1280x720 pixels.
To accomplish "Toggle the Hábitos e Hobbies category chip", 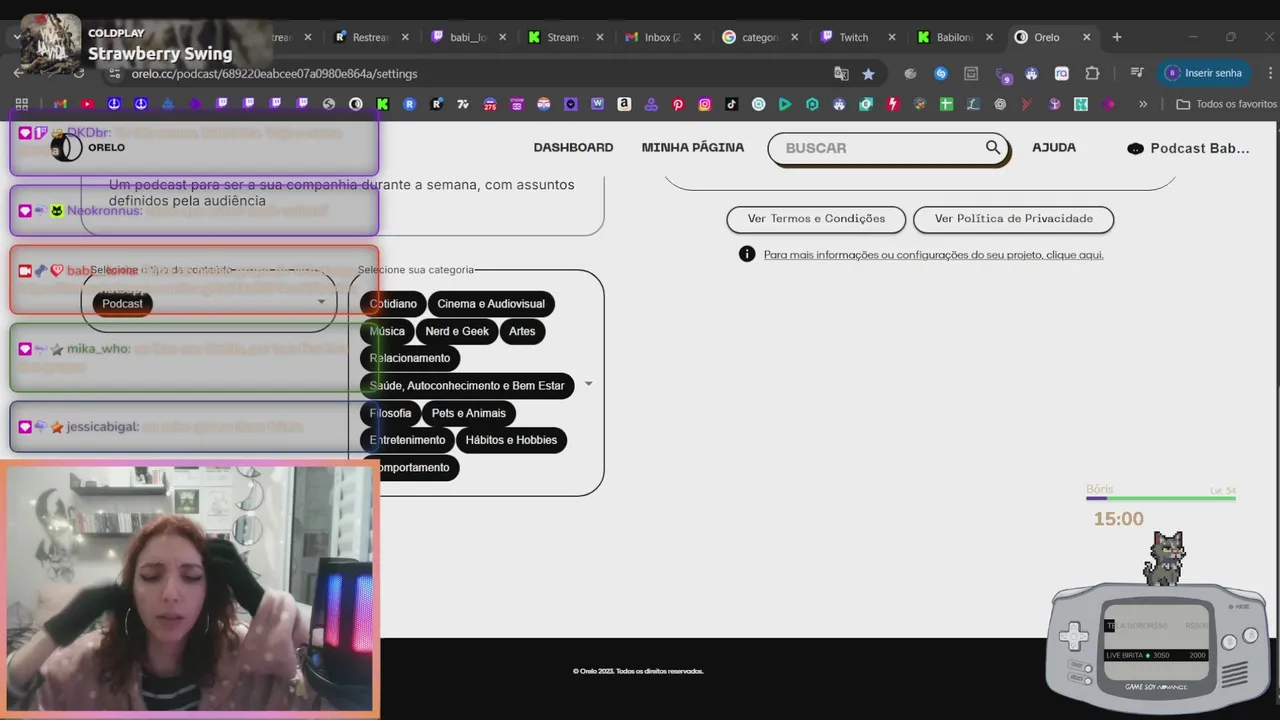I will coord(511,440).
